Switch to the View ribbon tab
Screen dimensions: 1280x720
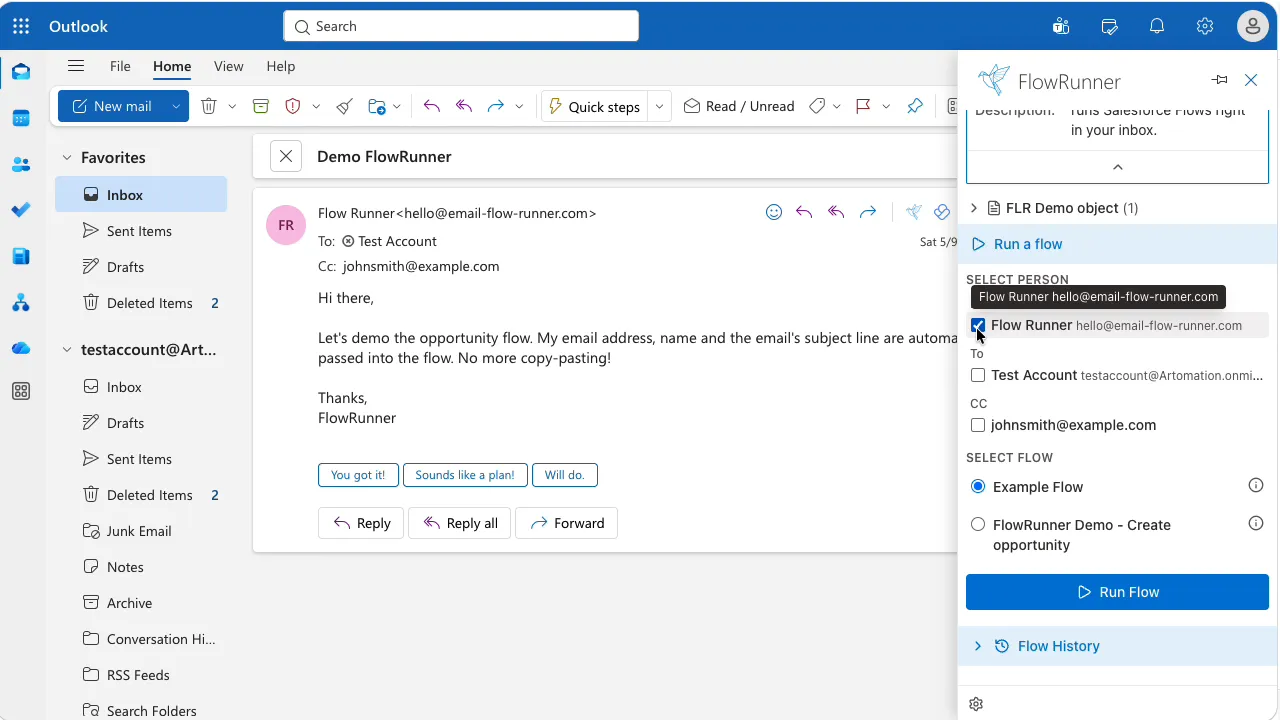pyautogui.click(x=228, y=66)
